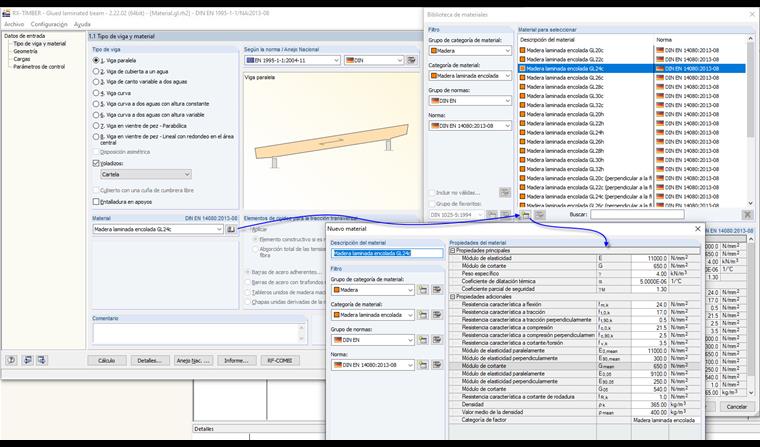Select 6. Viga curva con altura variable
760x447 pixels.
[x=96, y=115]
